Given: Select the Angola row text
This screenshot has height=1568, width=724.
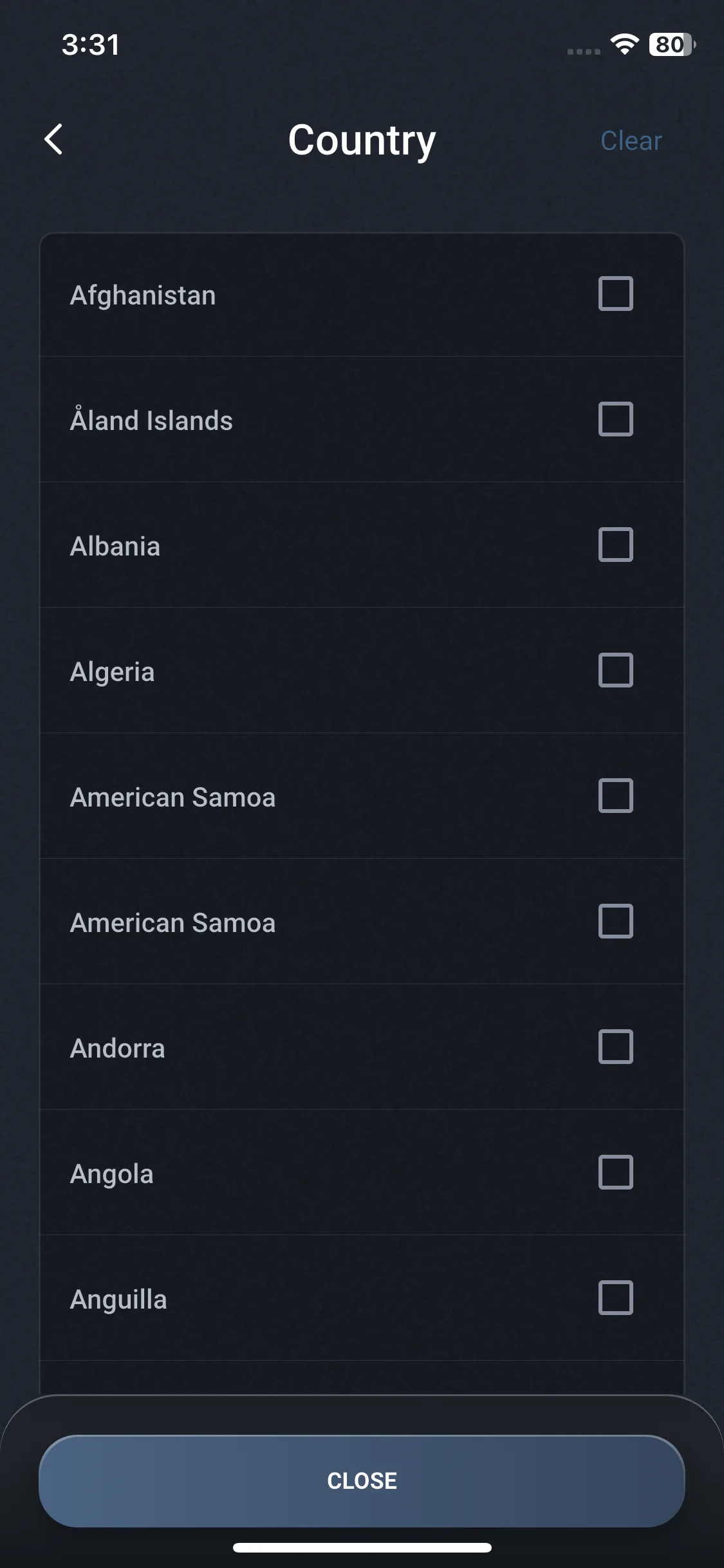Looking at the screenshot, I should click(x=112, y=1174).
